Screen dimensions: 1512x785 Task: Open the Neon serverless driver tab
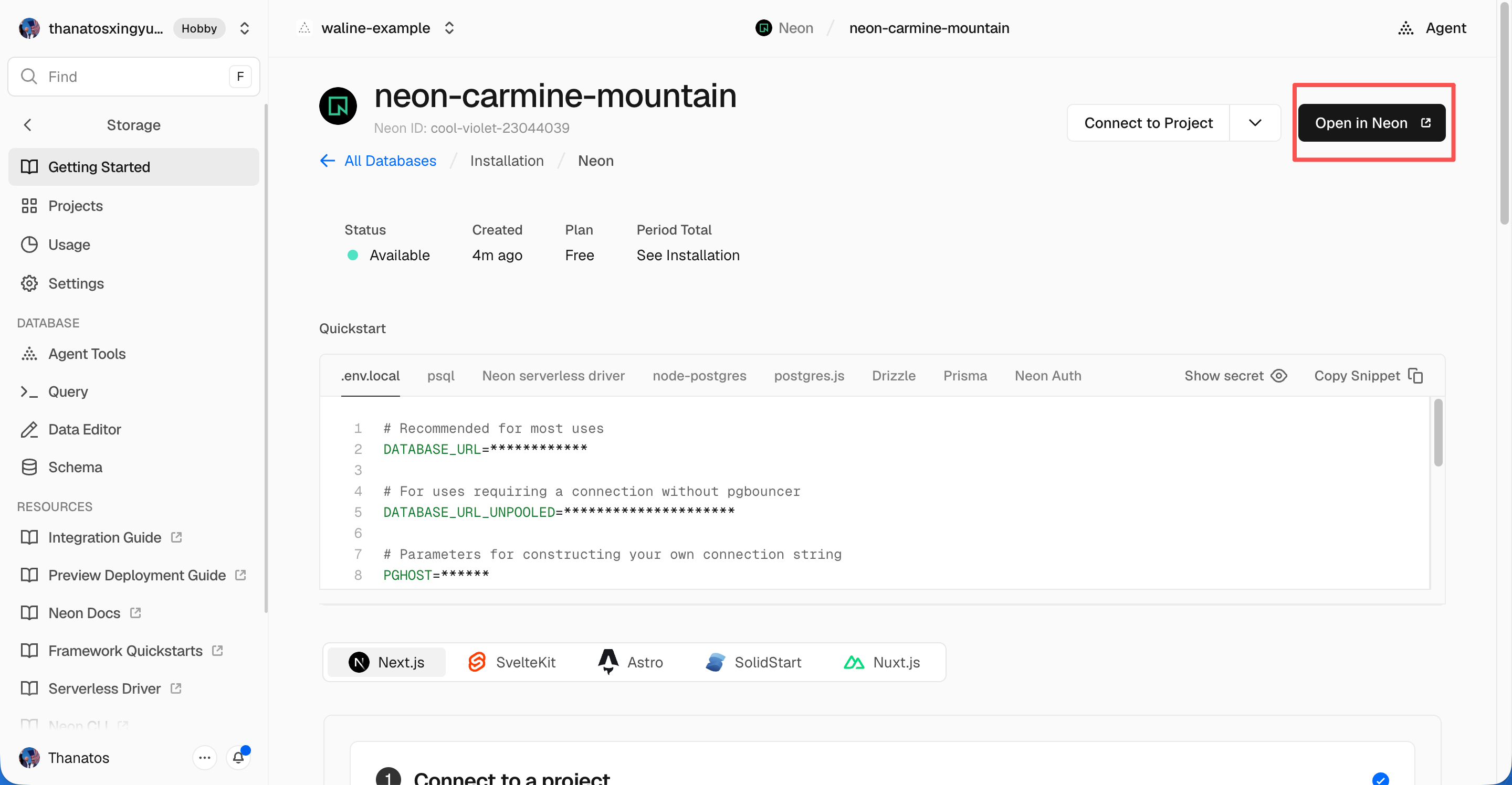[x=553, y=376]
